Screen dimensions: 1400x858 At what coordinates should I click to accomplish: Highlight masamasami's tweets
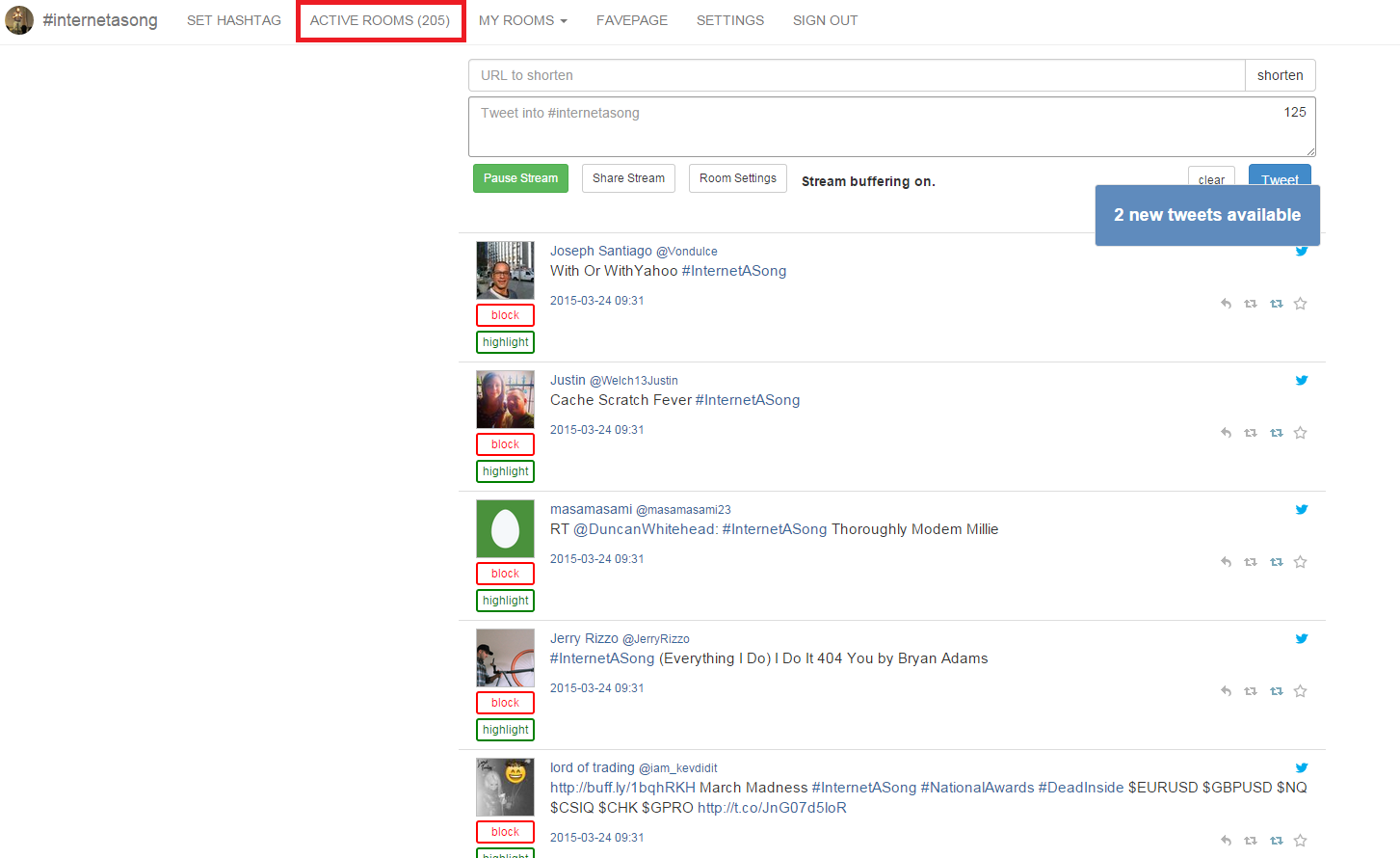(x=505, y=601)
